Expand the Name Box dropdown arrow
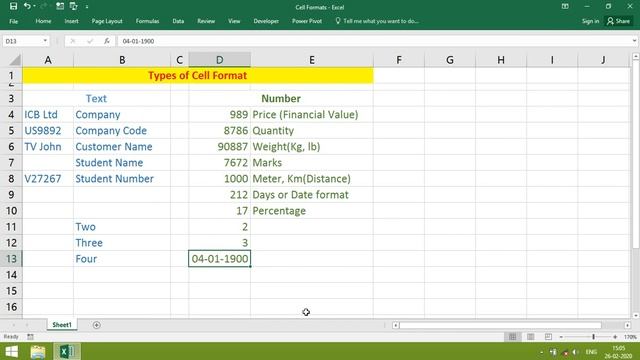 pyautogui.click(x=45, y=41)
